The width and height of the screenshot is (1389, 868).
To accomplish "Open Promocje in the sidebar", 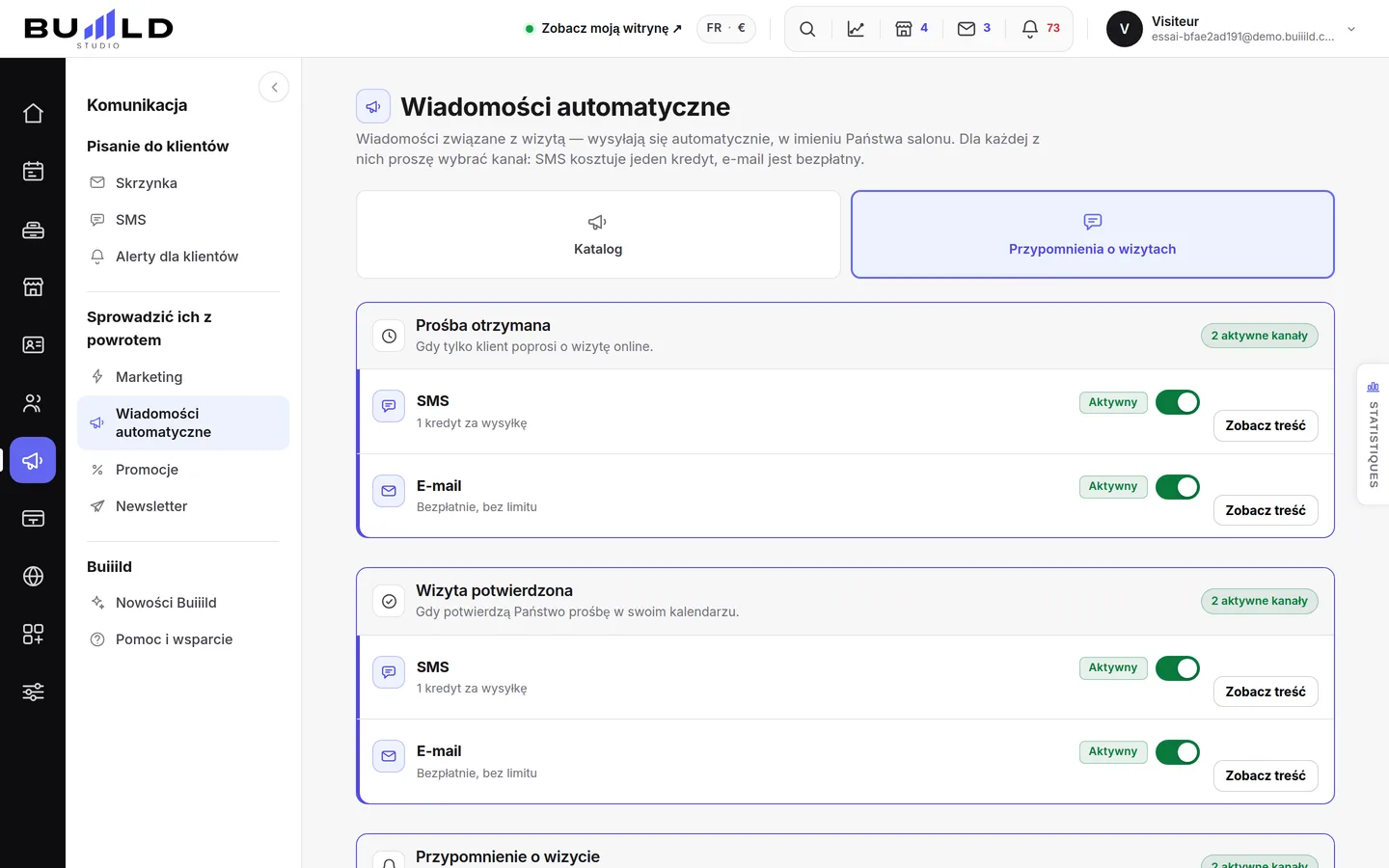I will [183, 470].
